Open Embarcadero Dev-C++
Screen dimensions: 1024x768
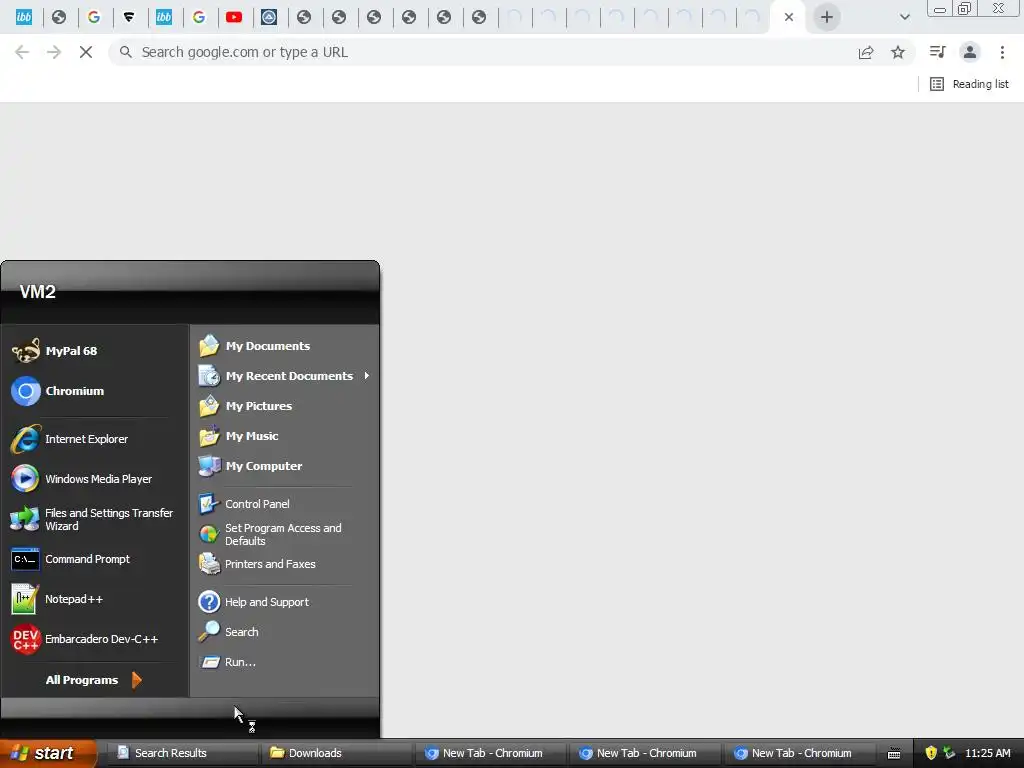[94, 639]
